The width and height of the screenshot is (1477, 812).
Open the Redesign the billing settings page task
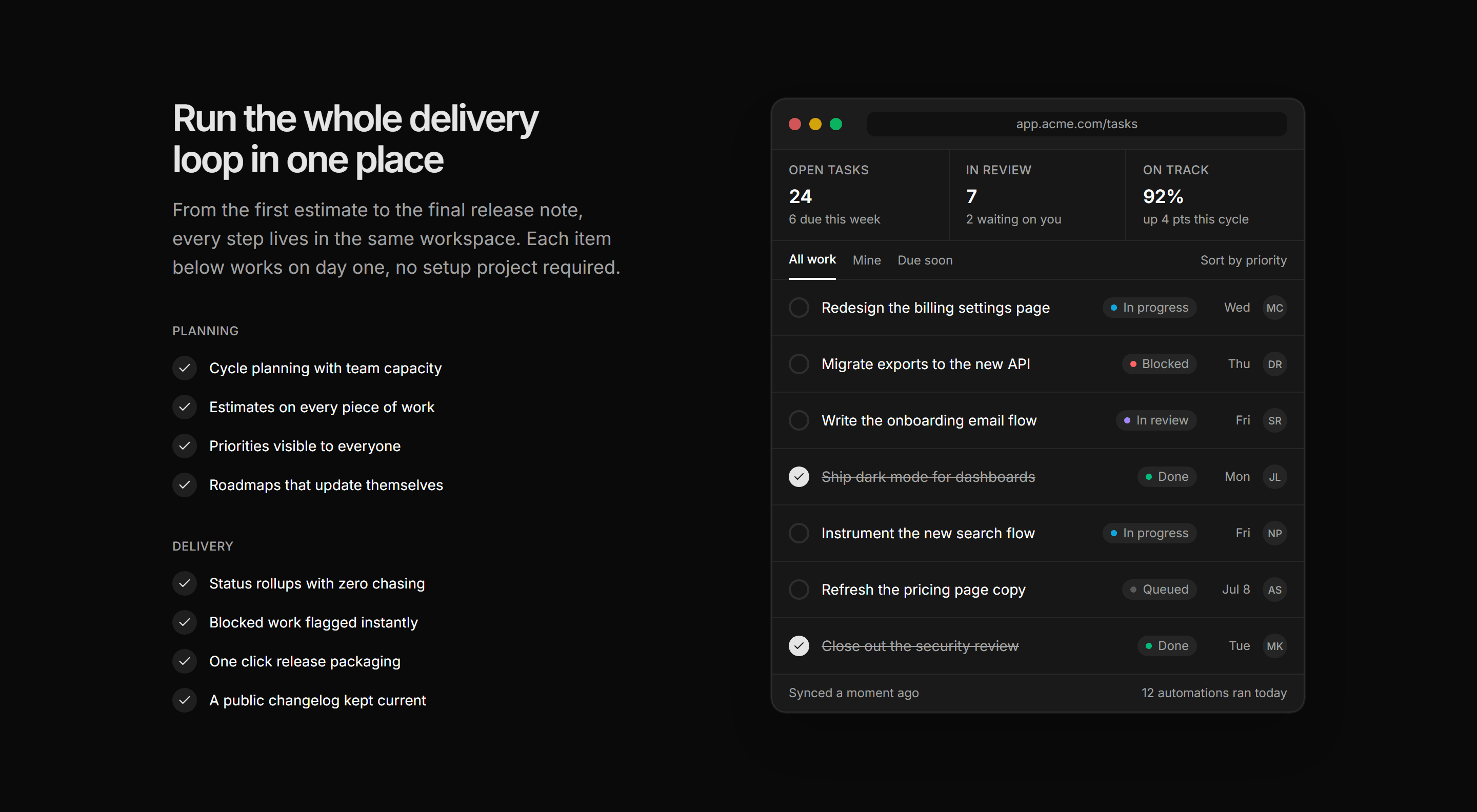click(935, 308)
